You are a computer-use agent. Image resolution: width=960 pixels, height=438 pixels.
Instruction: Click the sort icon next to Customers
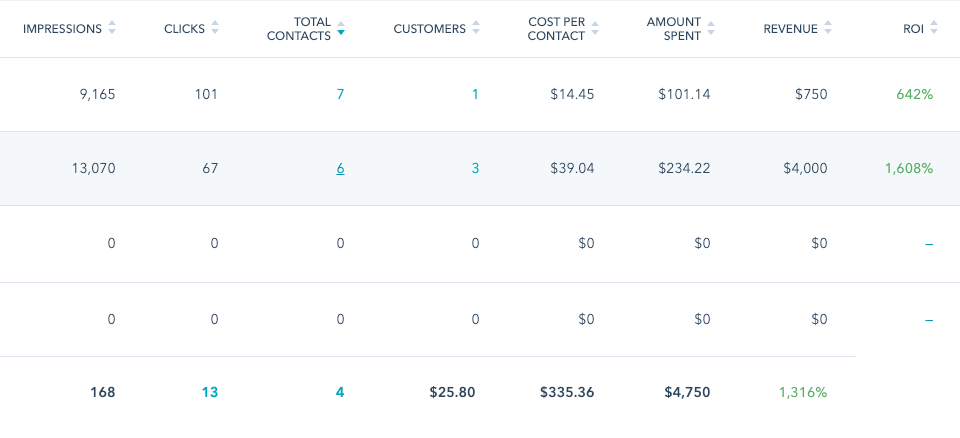tap(476, 29)
